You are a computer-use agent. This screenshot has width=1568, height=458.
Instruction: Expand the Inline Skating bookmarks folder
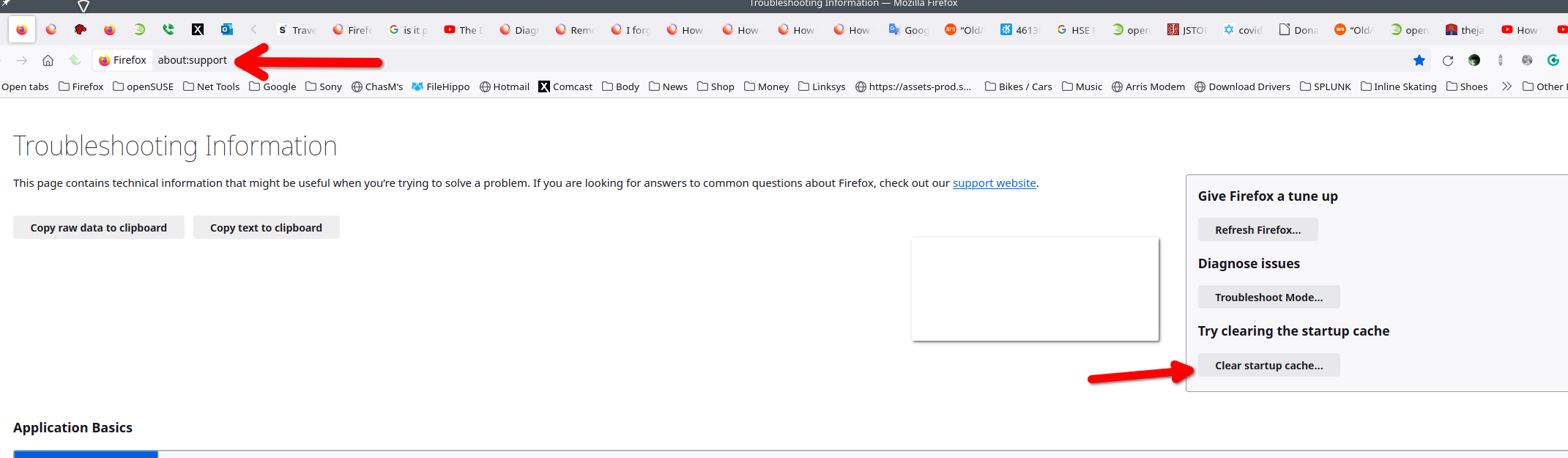(1399, 86)
